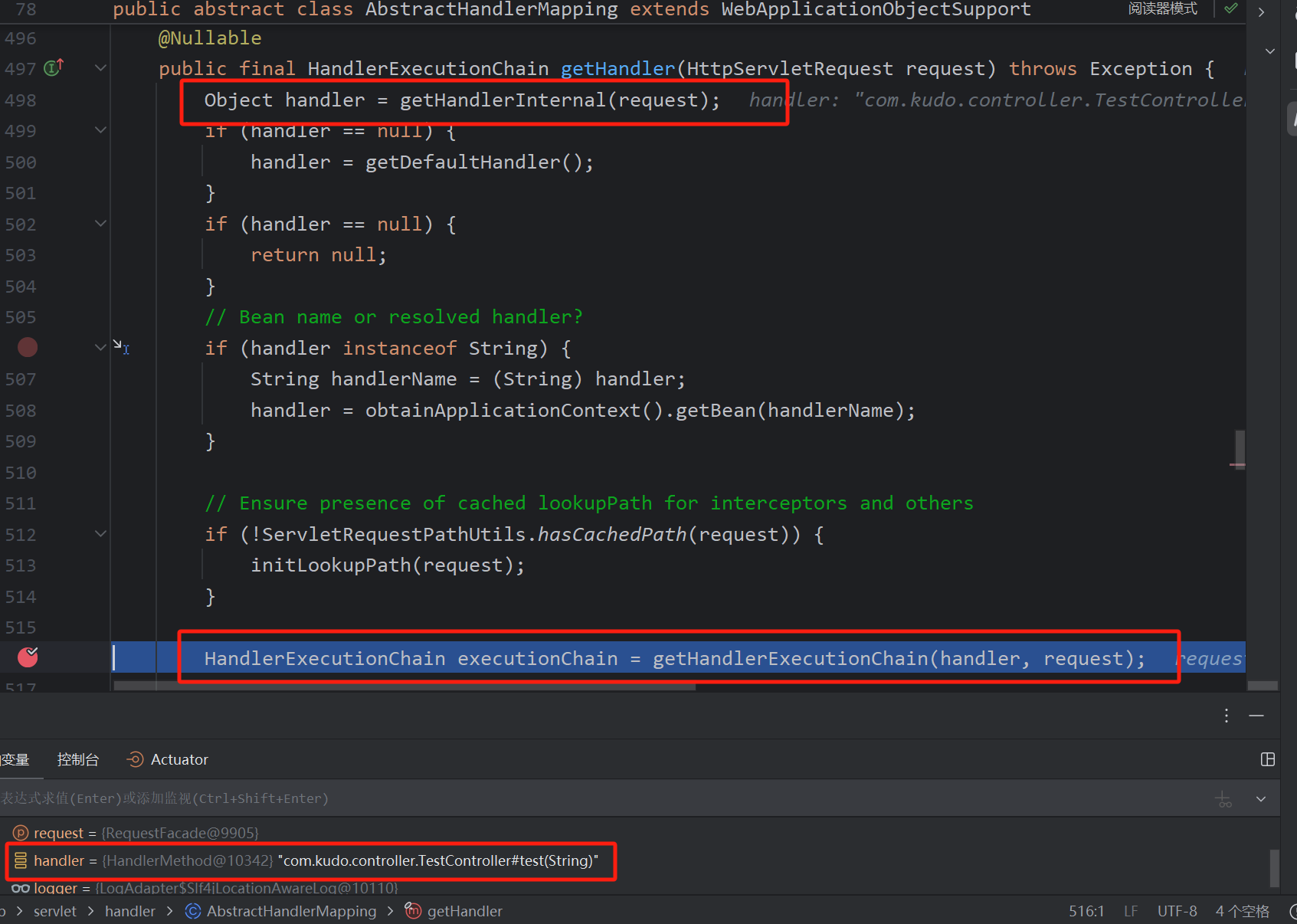Click the 'Ensure presence of cached lookupPath' comment
The image size is (1297, 924).
pos(589,503)
